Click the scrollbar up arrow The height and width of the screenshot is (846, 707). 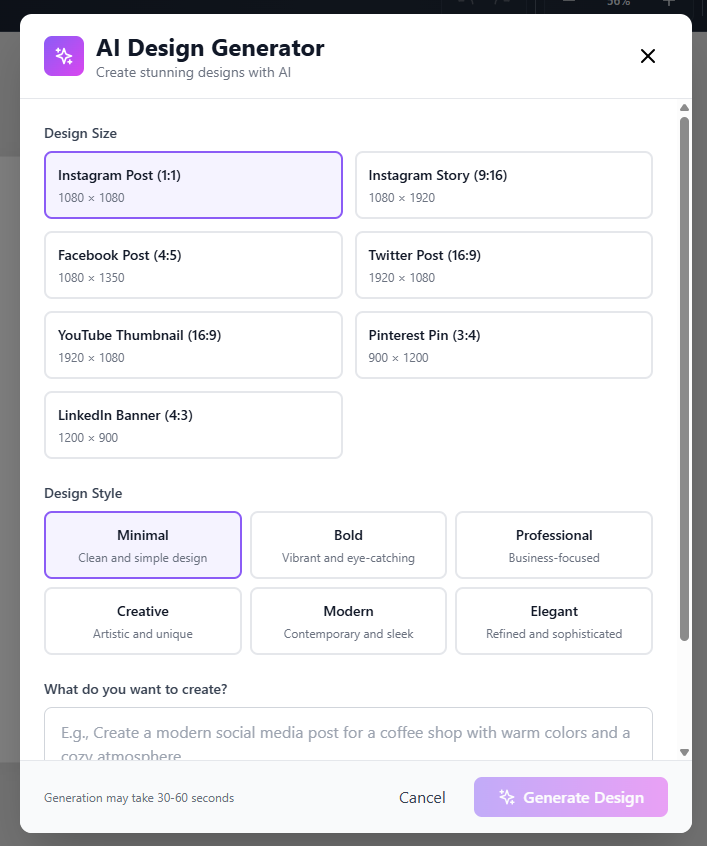[x=684, y=108]
